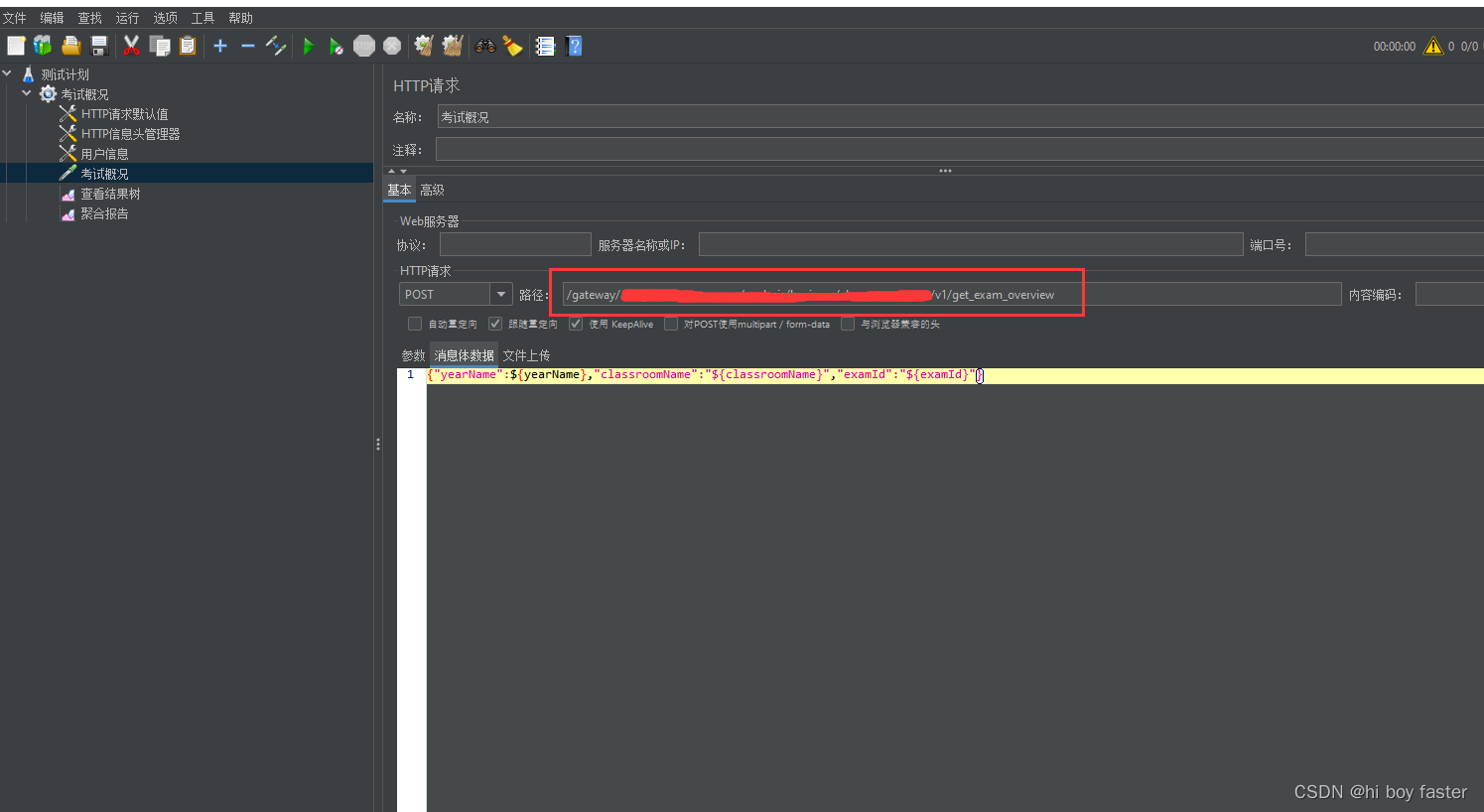Click the grey STOP icon
This screenshot has height=812, width=1484.
[x=364, y=46]
